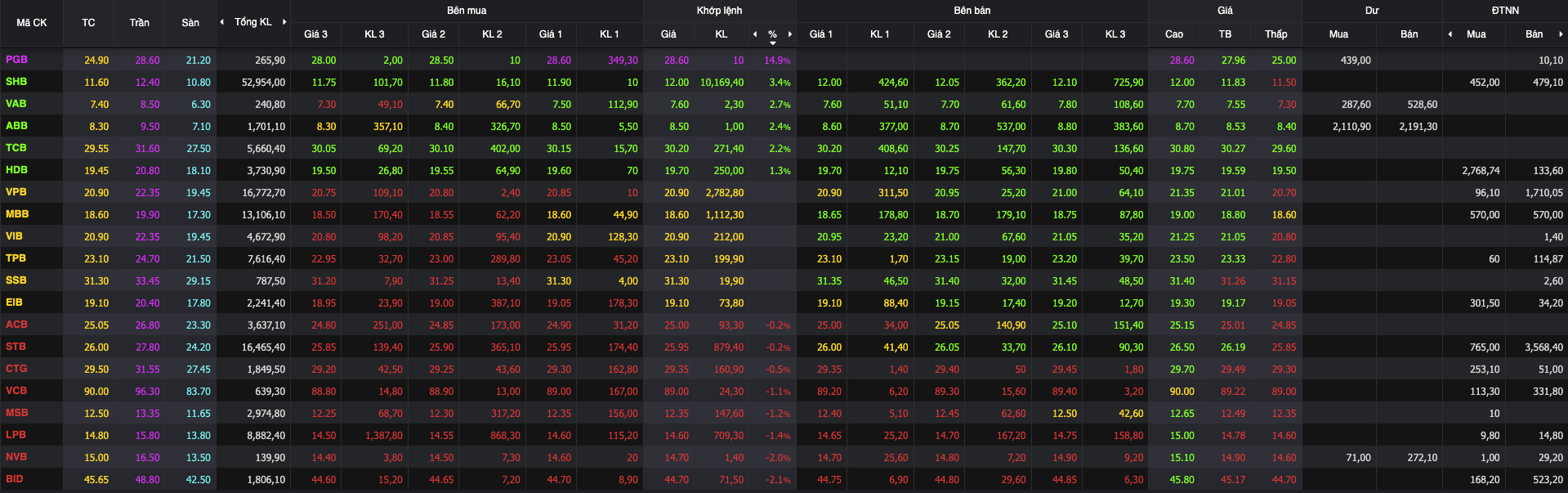
Task: Open stock symbol SHB
Action: click(x=16, y=82)
